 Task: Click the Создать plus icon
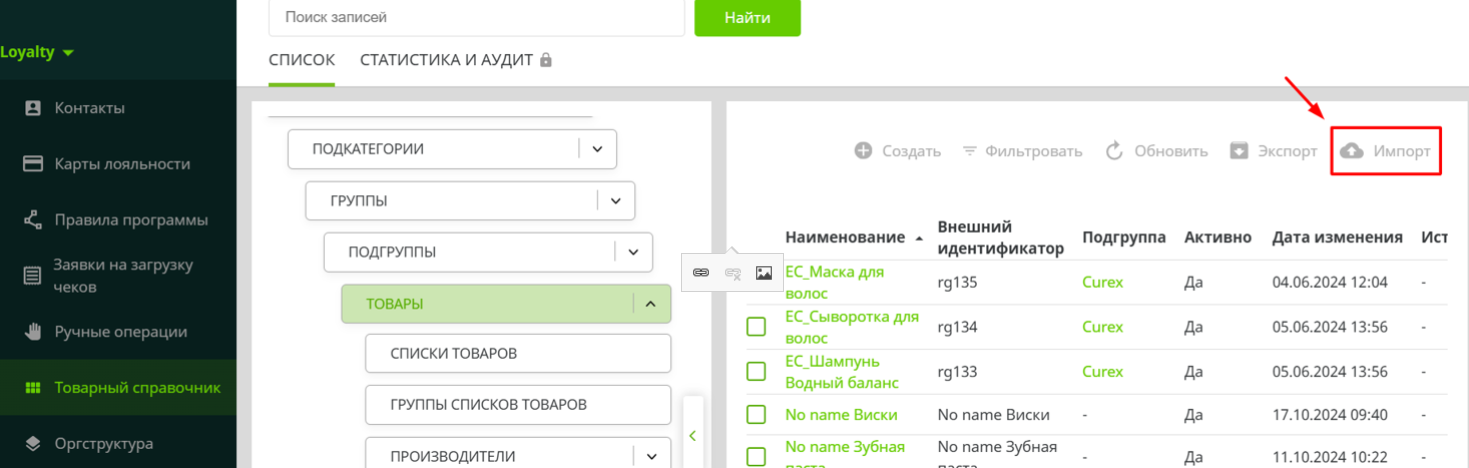tap(863, 151)
